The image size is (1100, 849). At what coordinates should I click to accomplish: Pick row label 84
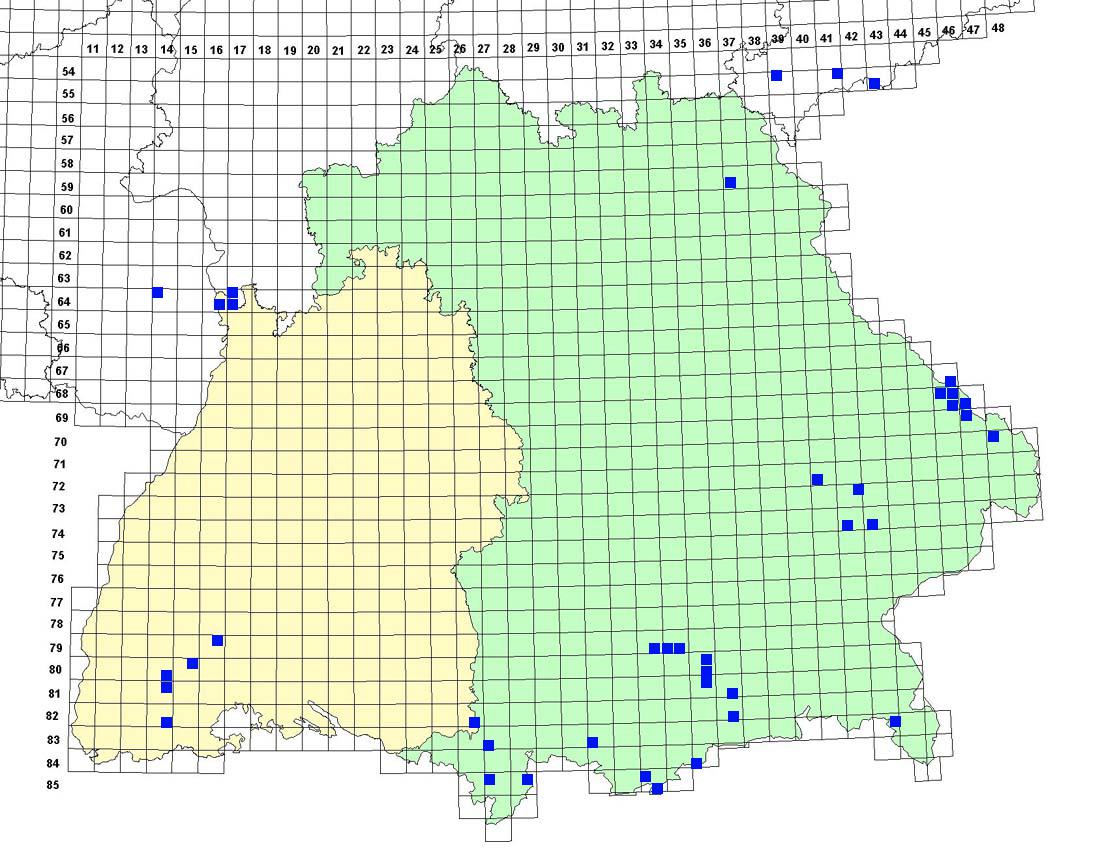tap(53, 763)
